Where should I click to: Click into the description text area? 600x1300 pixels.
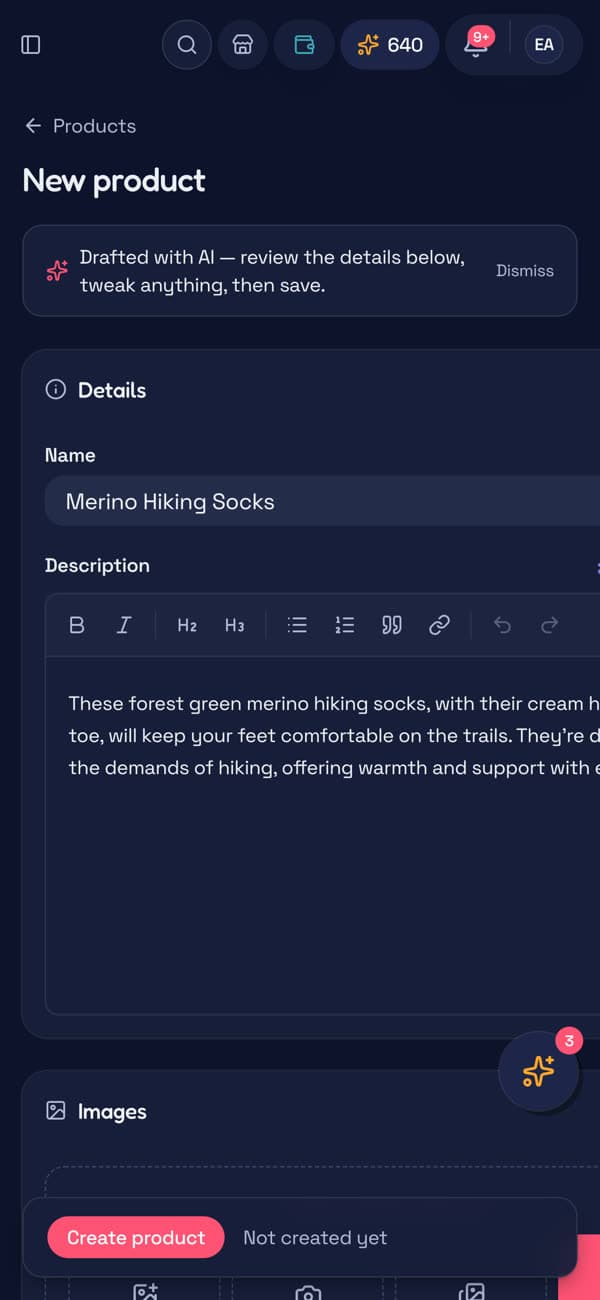pos(323,835)
